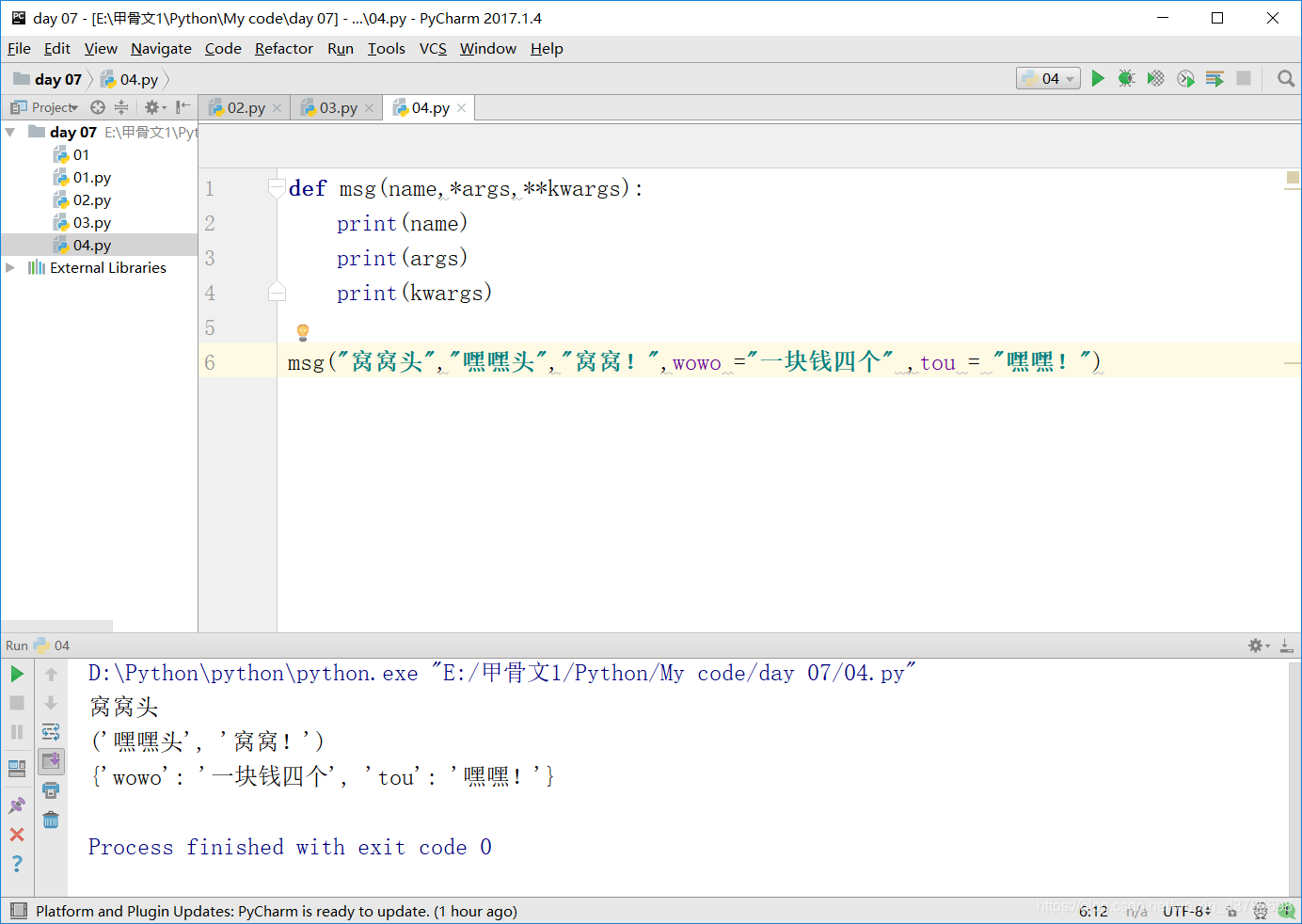Clear console output with trash icon
The width and height of the screenshot is (1302, 924).
(x=51, y=820)
